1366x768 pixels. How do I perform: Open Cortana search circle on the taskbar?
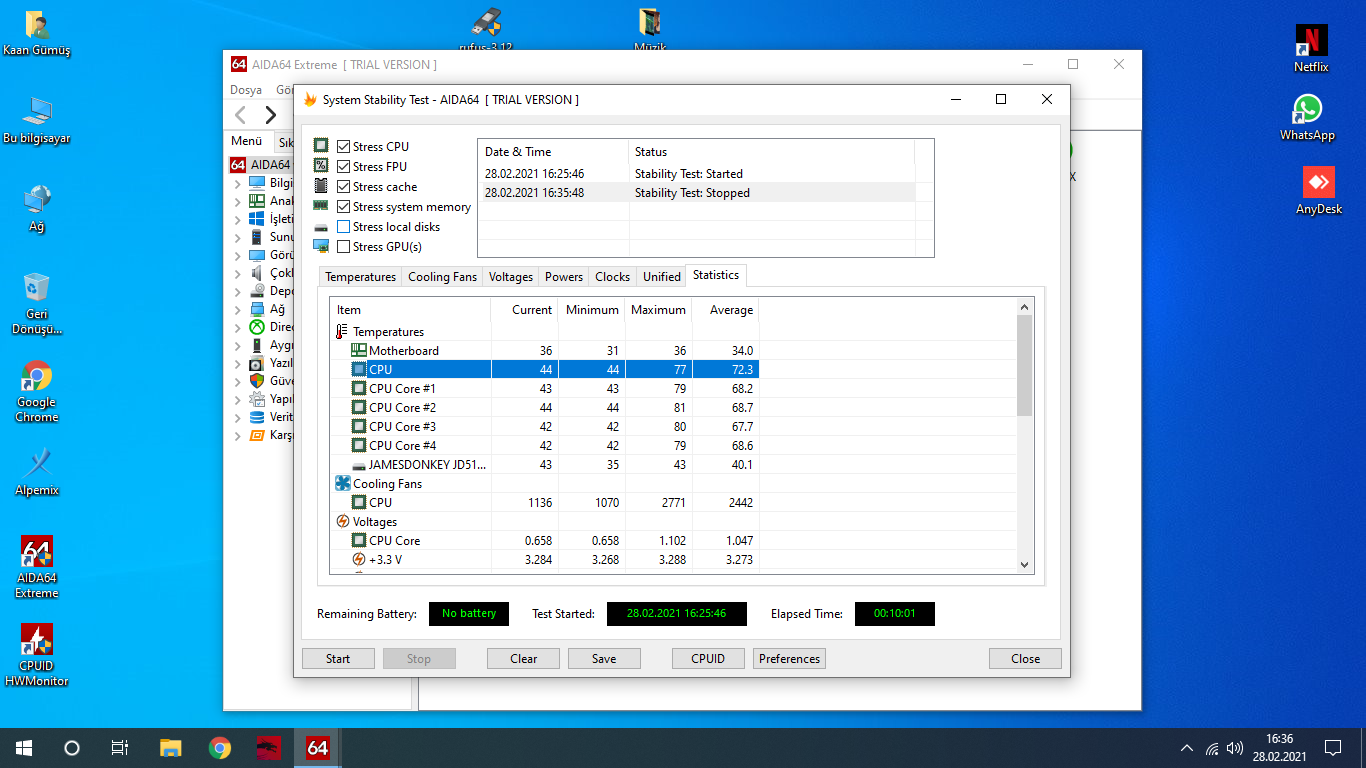[72, 747]
